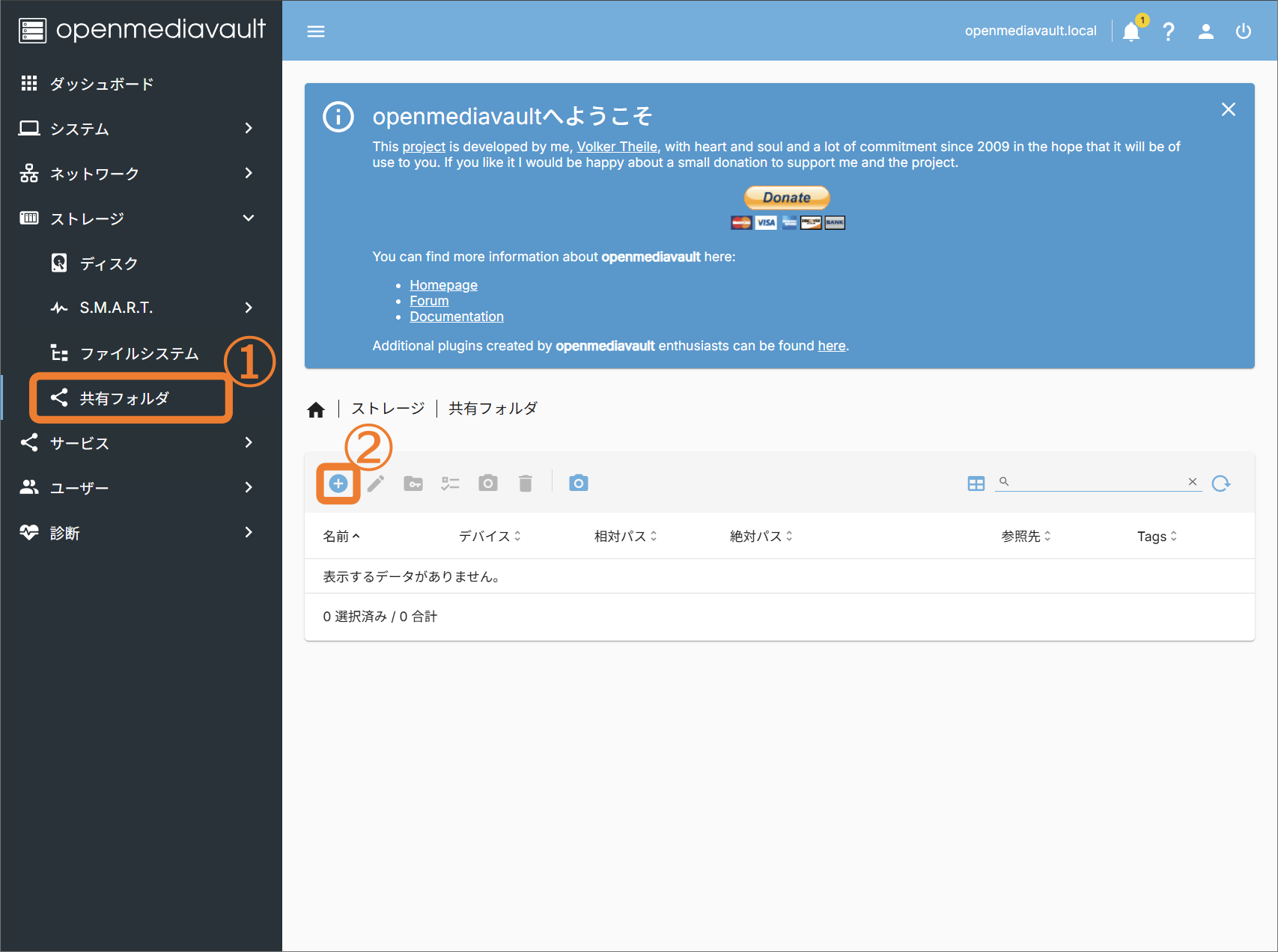The height and width of the screenshot is (952, 1278).
Task: Open the user account menu icon
Action: coord(1205,31)
